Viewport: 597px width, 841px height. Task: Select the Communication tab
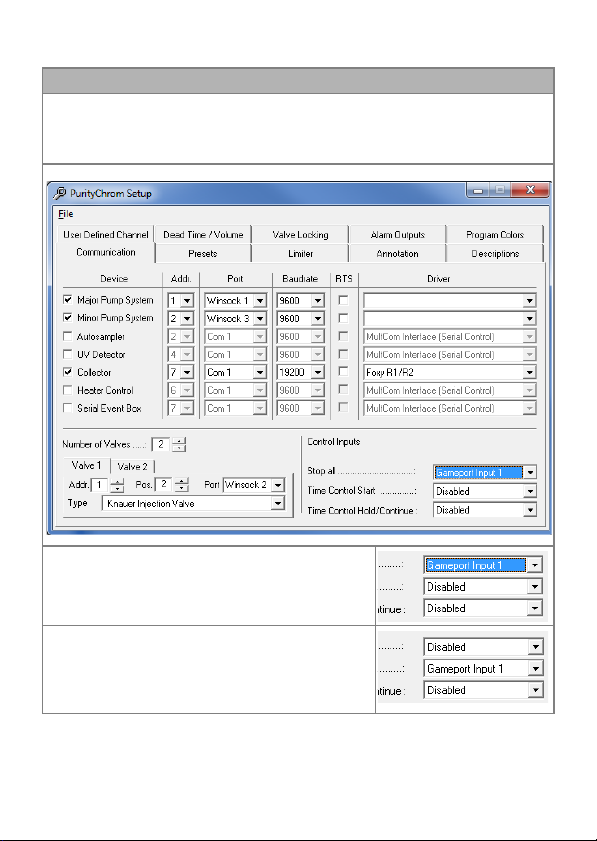pos(106,252)
